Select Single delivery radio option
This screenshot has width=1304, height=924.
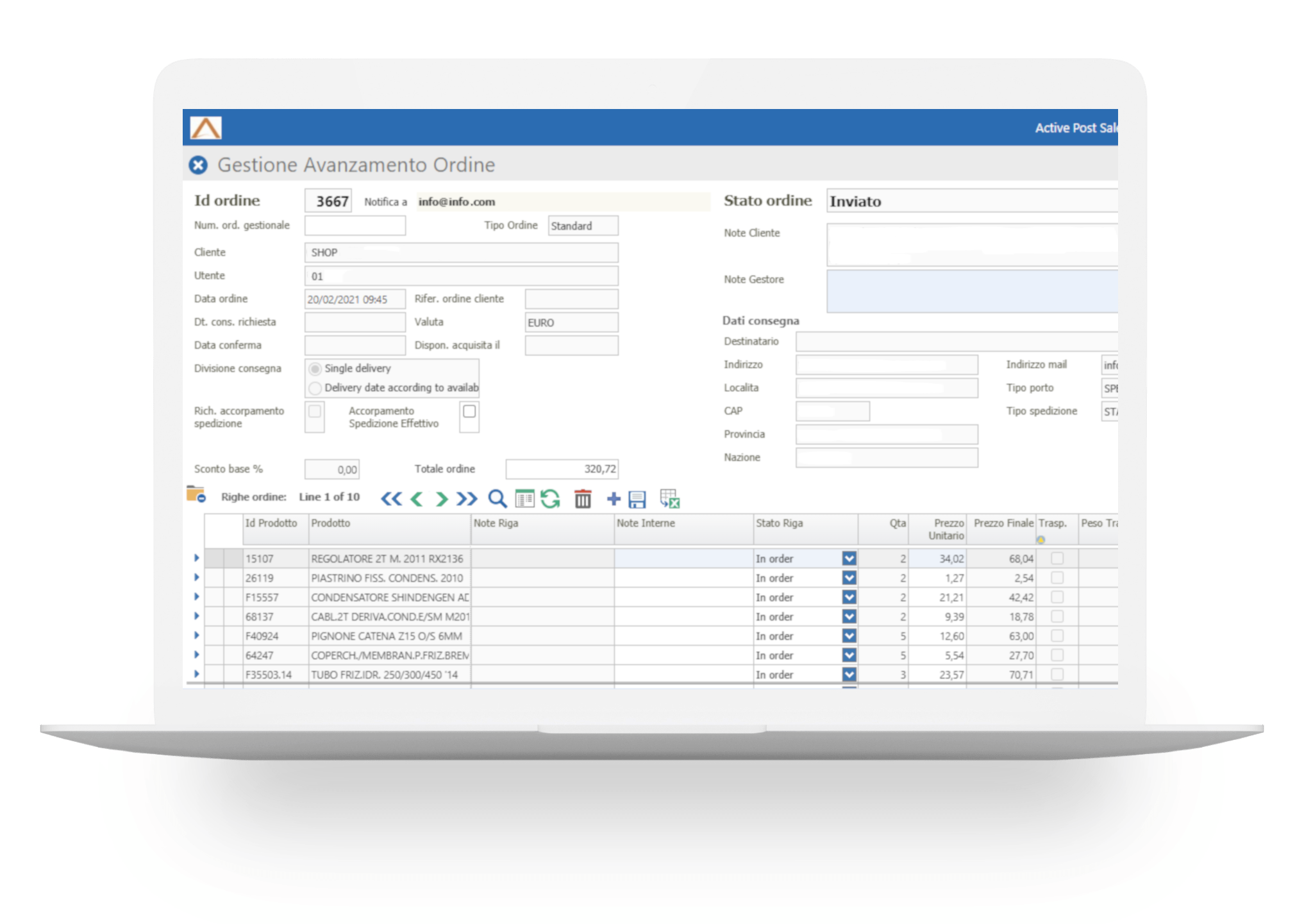coord(315,369)
